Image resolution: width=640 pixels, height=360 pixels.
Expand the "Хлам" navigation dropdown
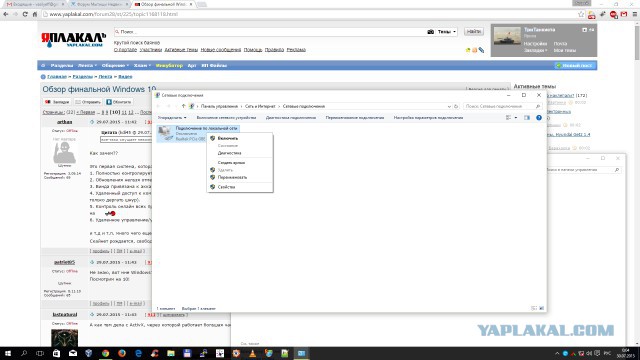[142, 65]
